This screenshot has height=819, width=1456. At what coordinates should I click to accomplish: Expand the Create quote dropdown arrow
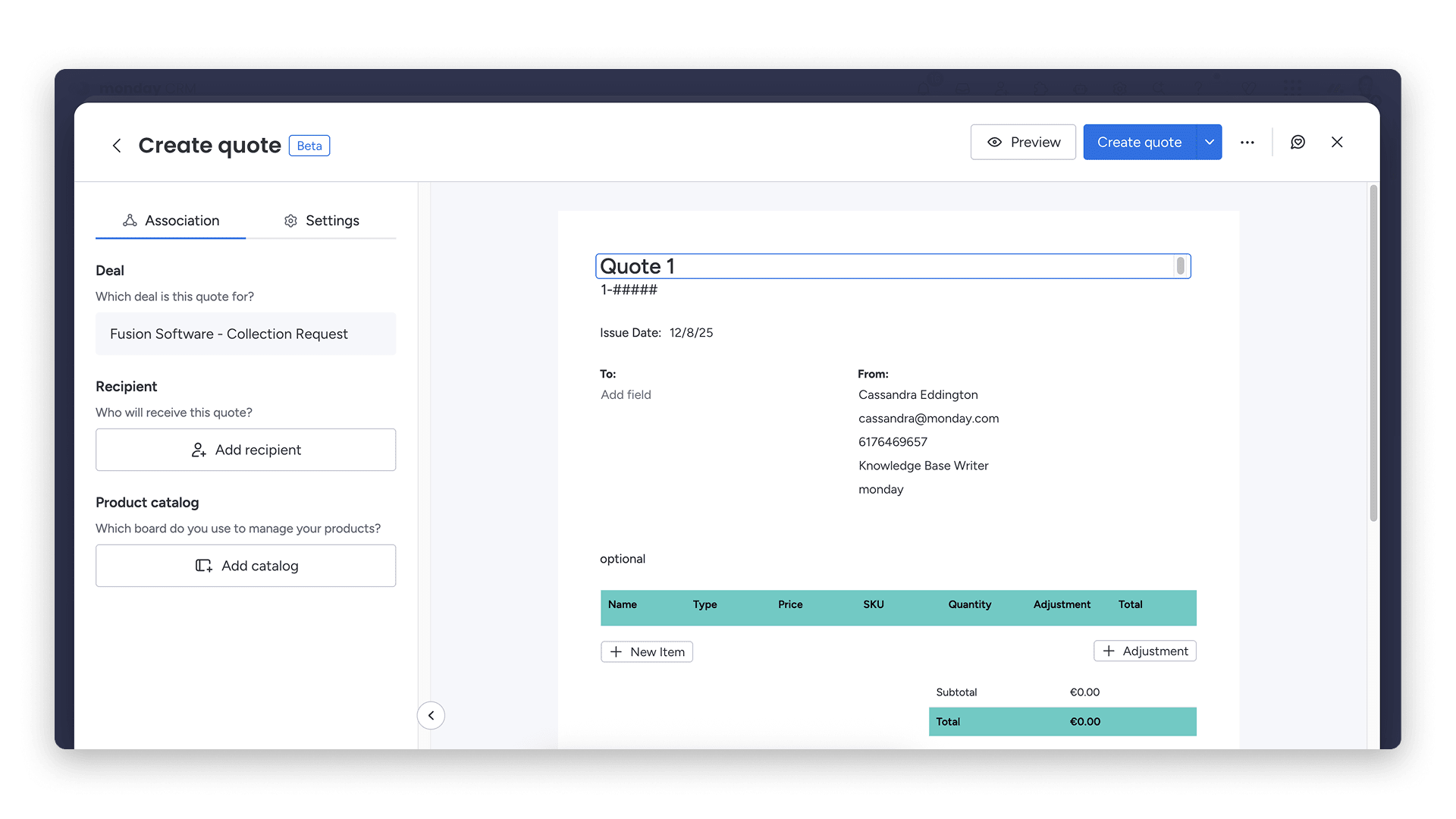[1210, 143]
